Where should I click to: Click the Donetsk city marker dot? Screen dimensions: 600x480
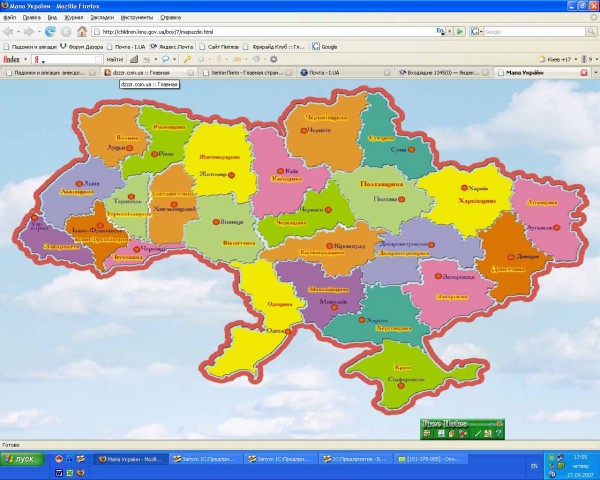coord(509,254)
